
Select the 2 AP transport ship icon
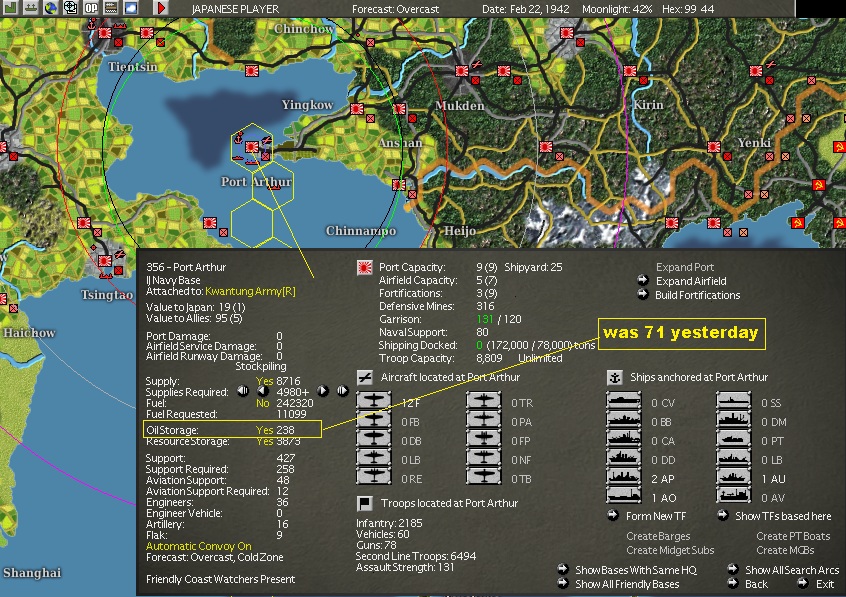[624, 478]
